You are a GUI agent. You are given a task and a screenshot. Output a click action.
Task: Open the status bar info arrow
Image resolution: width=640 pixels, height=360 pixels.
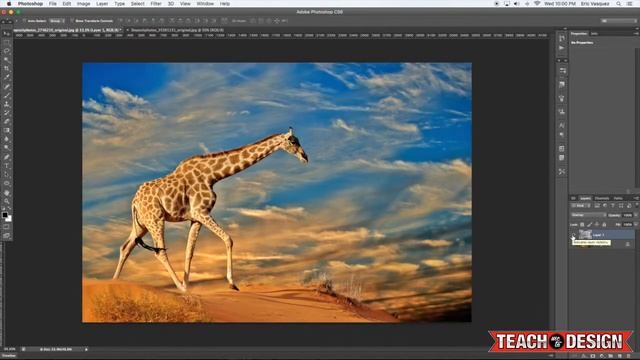(x=86, y=349)
